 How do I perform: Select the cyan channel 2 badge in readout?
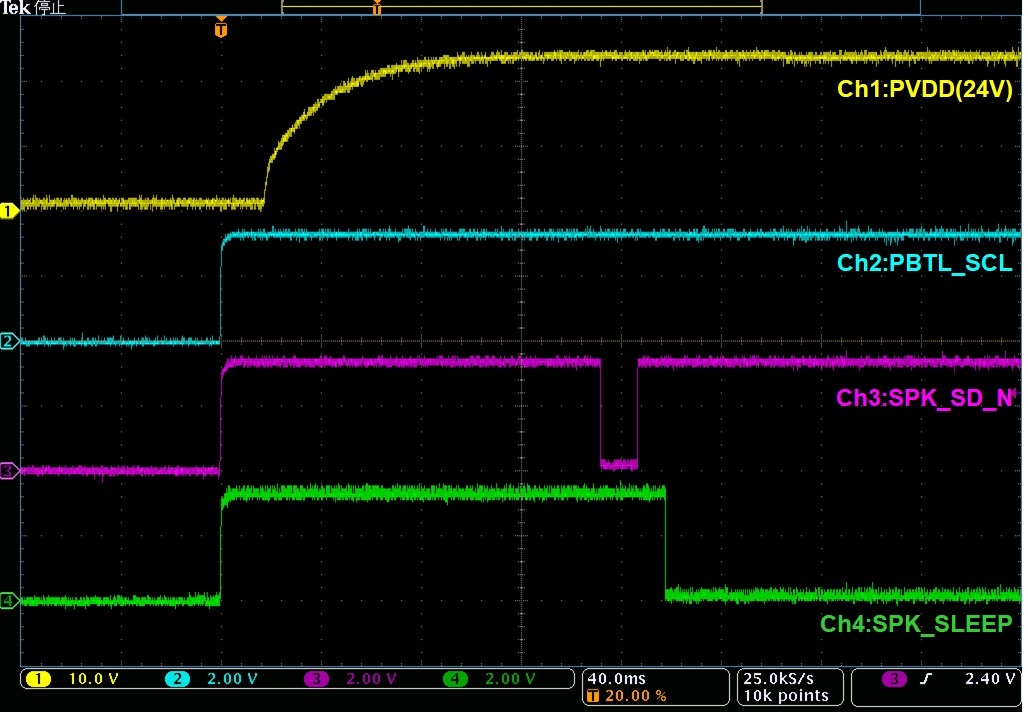point(178,679)
